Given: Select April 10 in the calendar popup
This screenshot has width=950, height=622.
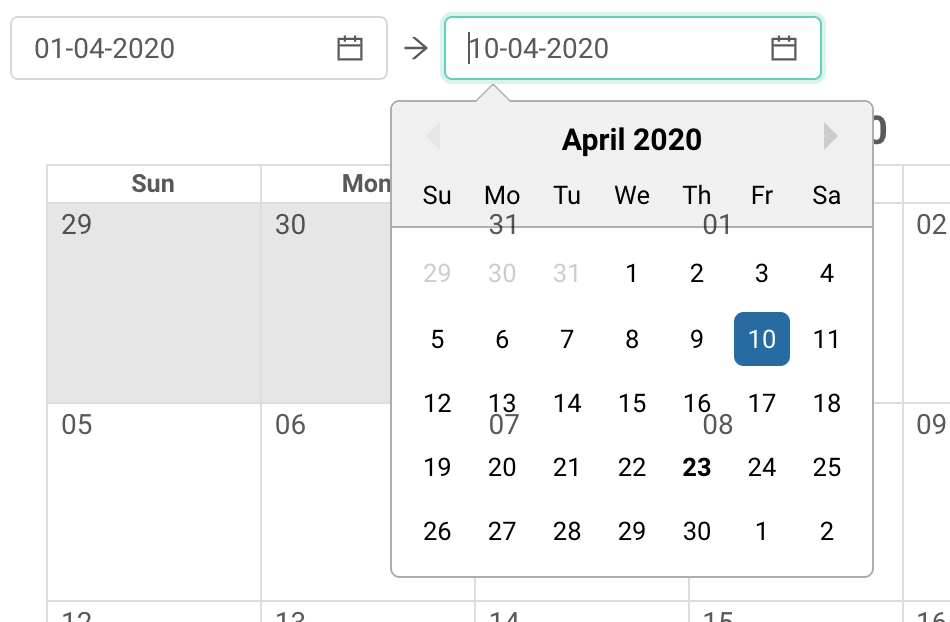Looking at the screenshot, I should (762, 339).
